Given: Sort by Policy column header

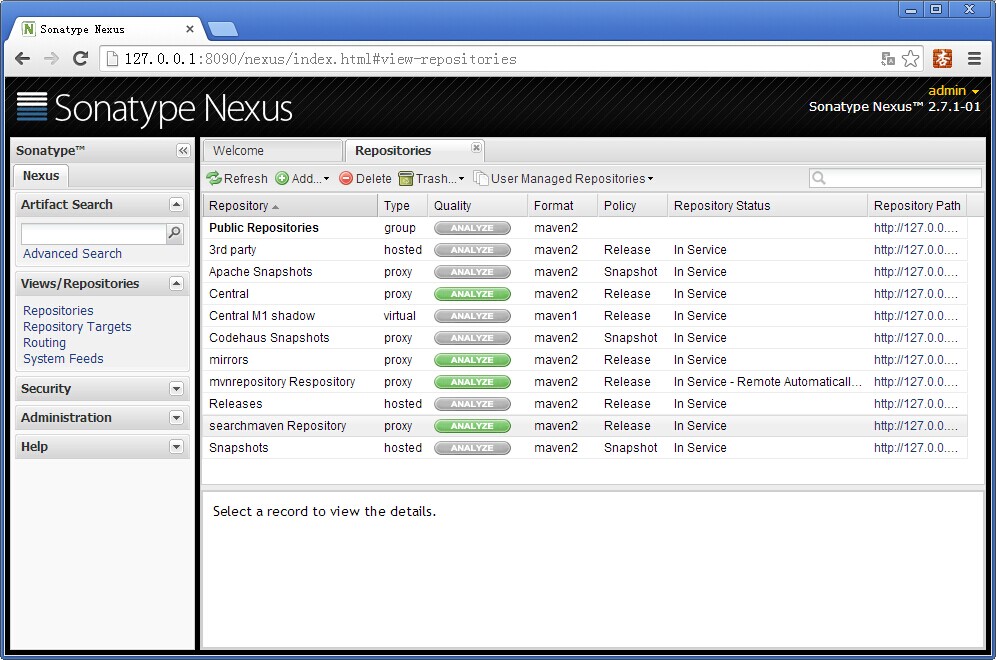Looking at the screenshot, I should pyautogui.click(x=633, y=206).
